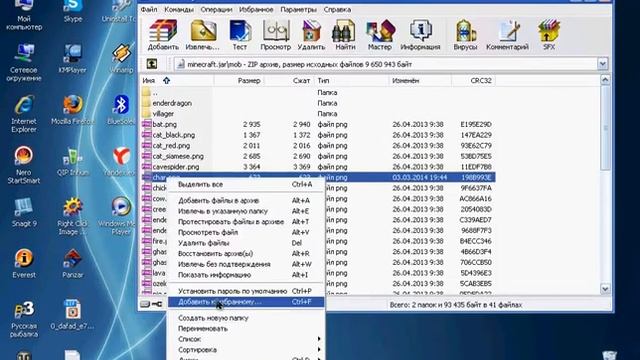Open the Просмотр toolbar tool
The height and width of the screenshot is (360, 640).
pyautogui.click(x=276, y=35)
